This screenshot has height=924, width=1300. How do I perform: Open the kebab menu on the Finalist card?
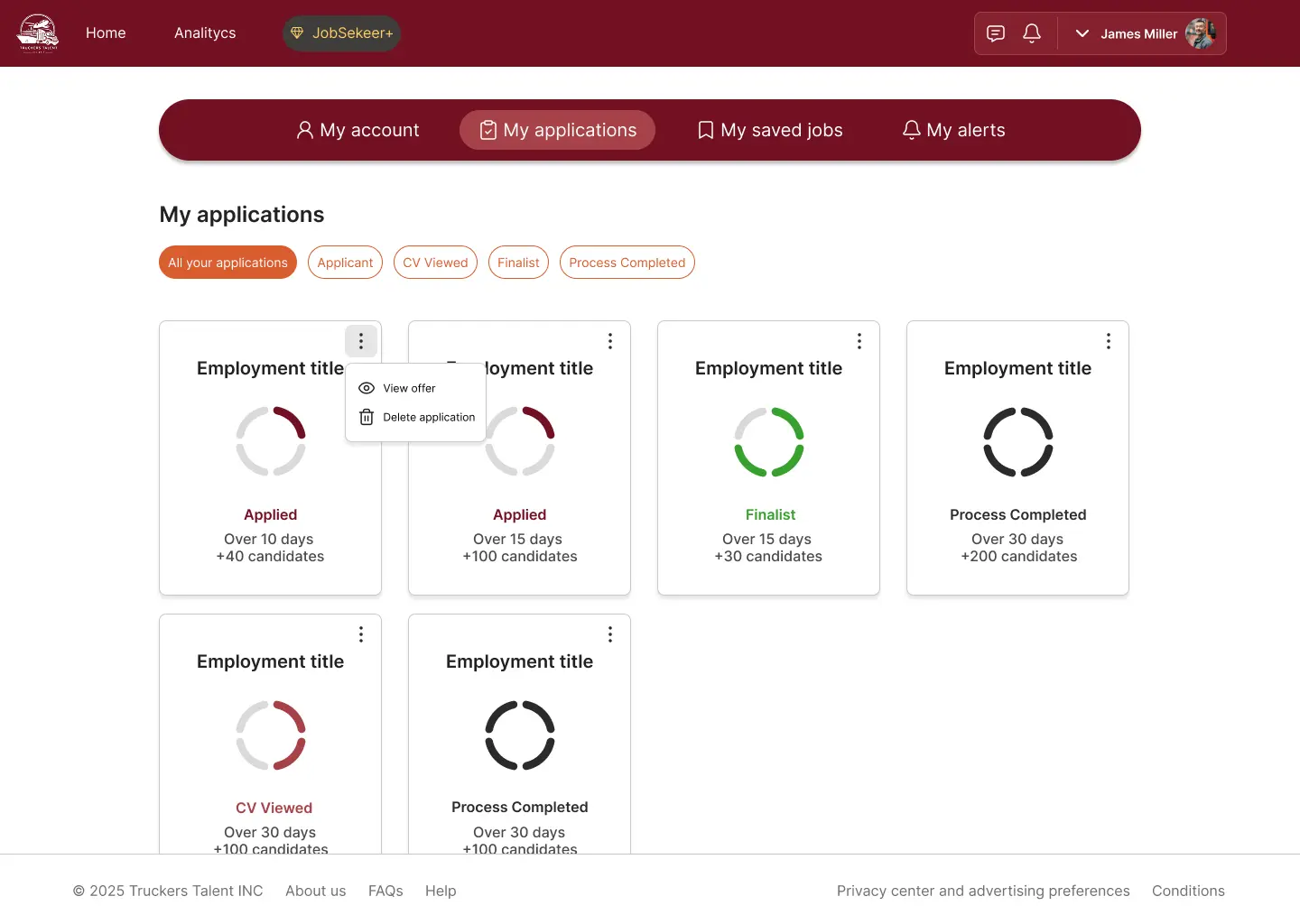[859, 341]
